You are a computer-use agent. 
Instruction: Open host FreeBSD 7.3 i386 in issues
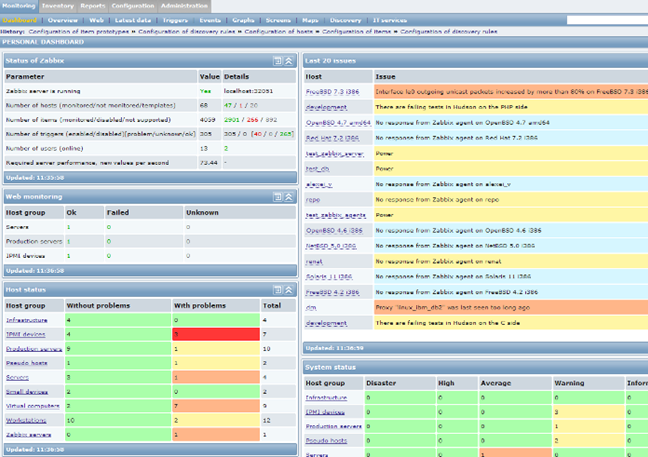coord(332,92)
